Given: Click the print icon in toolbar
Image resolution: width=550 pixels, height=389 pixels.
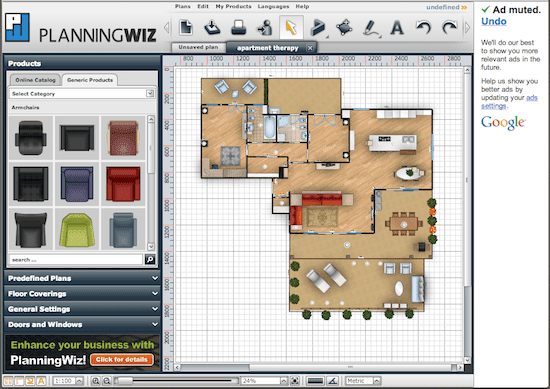Looking at the screenshot, I should pos(239,27).
